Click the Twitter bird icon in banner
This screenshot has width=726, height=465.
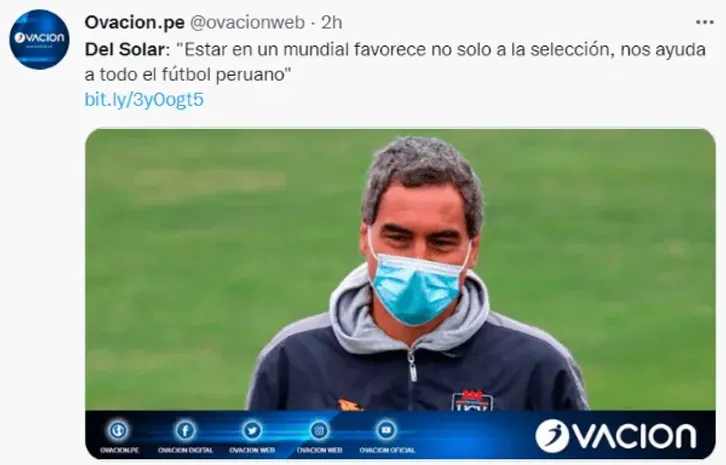click(252, 430)
